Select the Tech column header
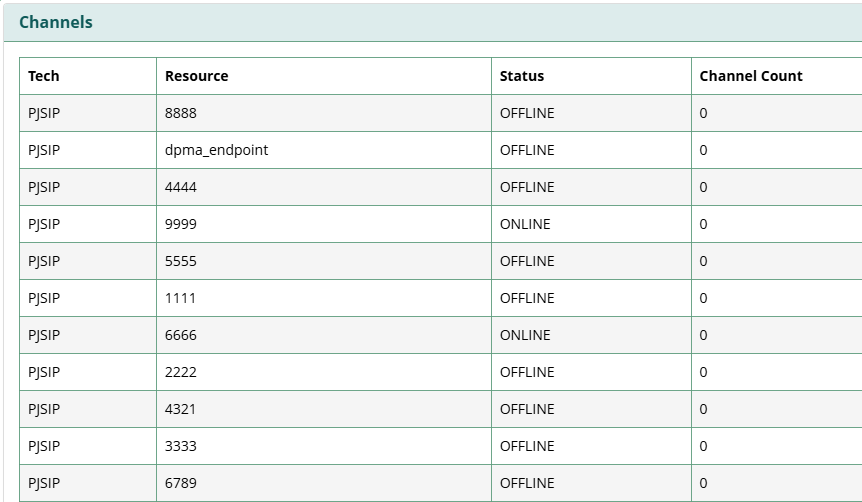 tap(43, 76)
